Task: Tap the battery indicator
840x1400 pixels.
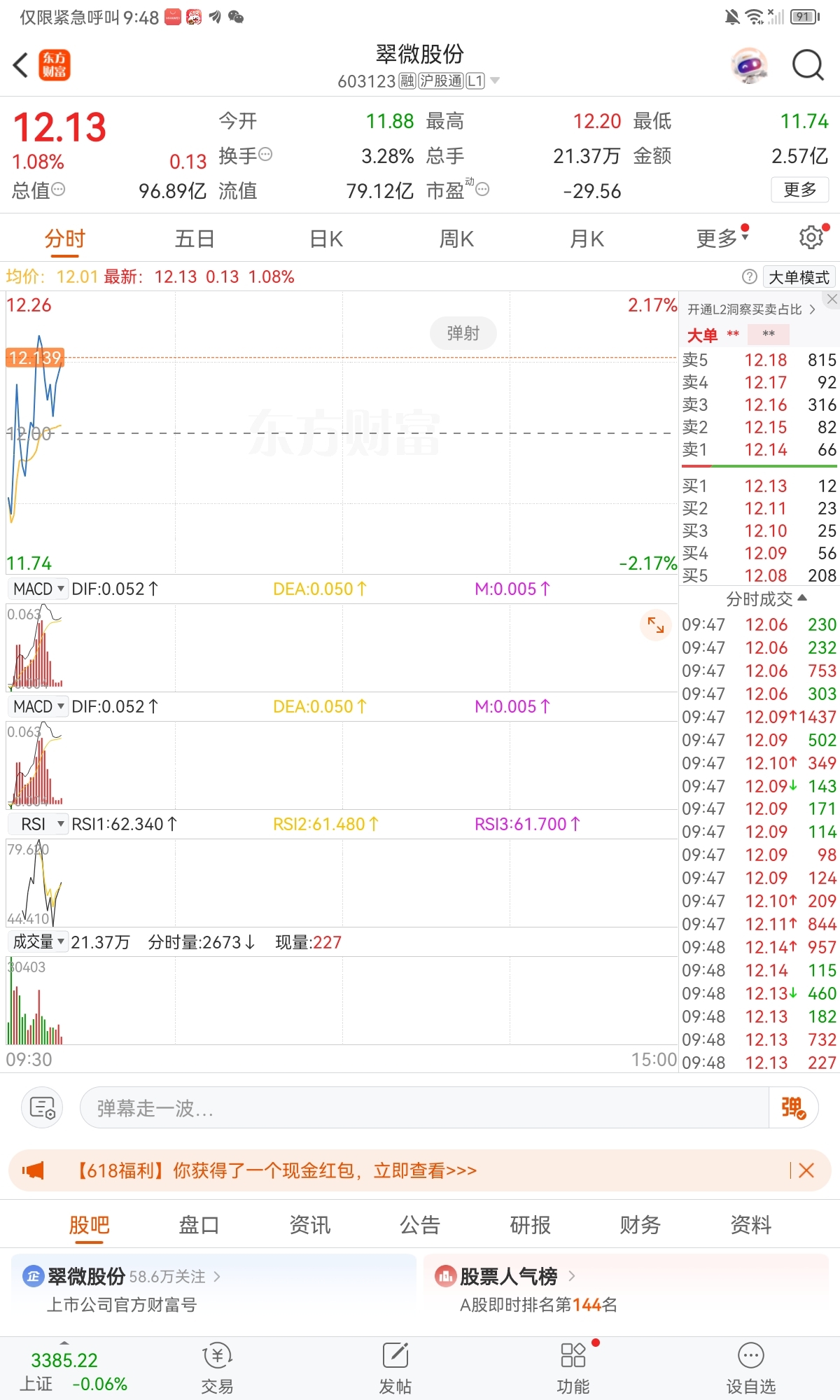Action: tap(805, 17)
